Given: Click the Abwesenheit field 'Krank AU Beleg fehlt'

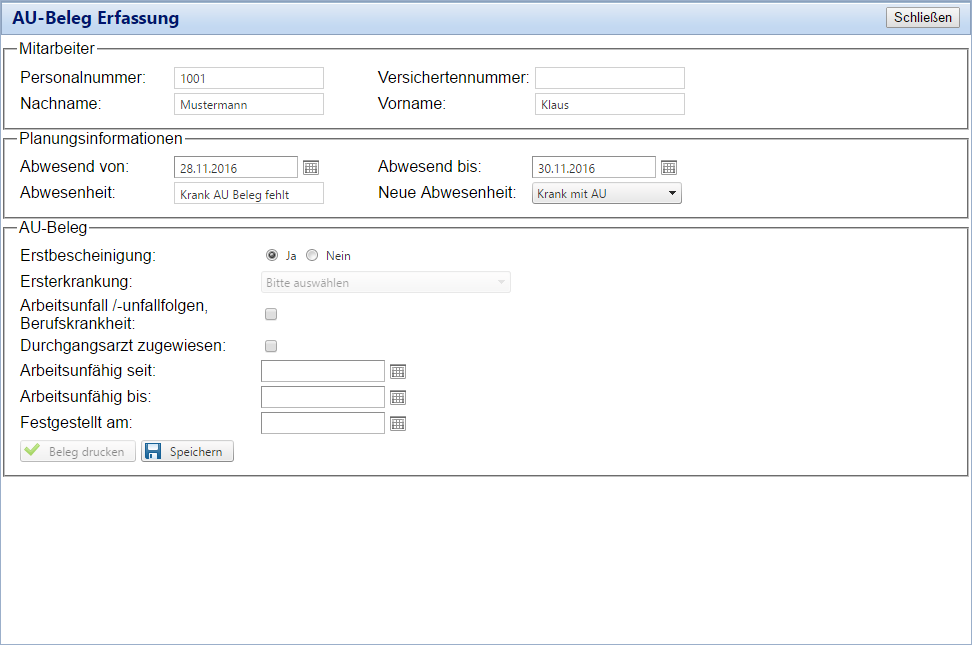Looking at the screenshot, I should point(249,194).
